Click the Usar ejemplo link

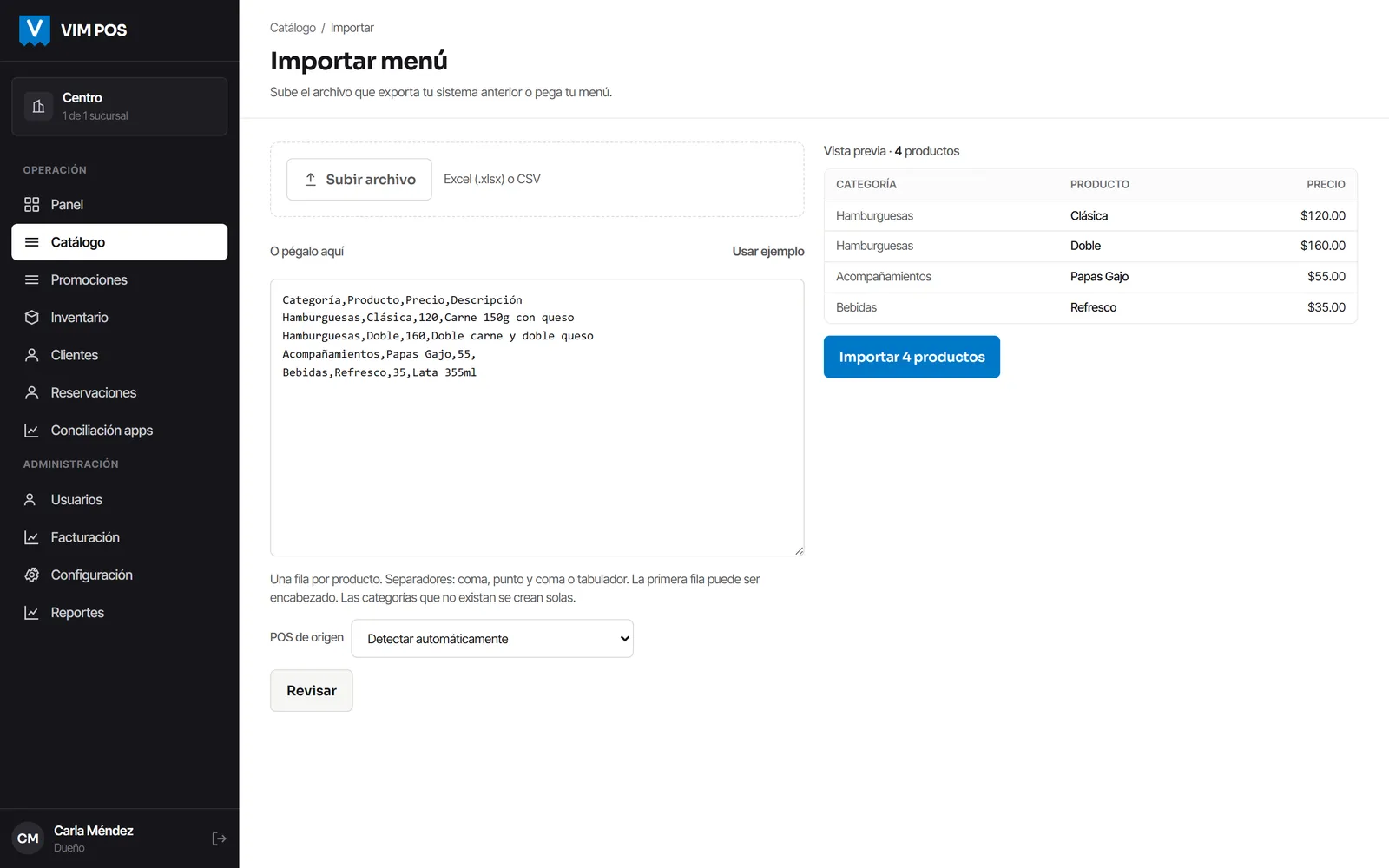click(768, 252)
